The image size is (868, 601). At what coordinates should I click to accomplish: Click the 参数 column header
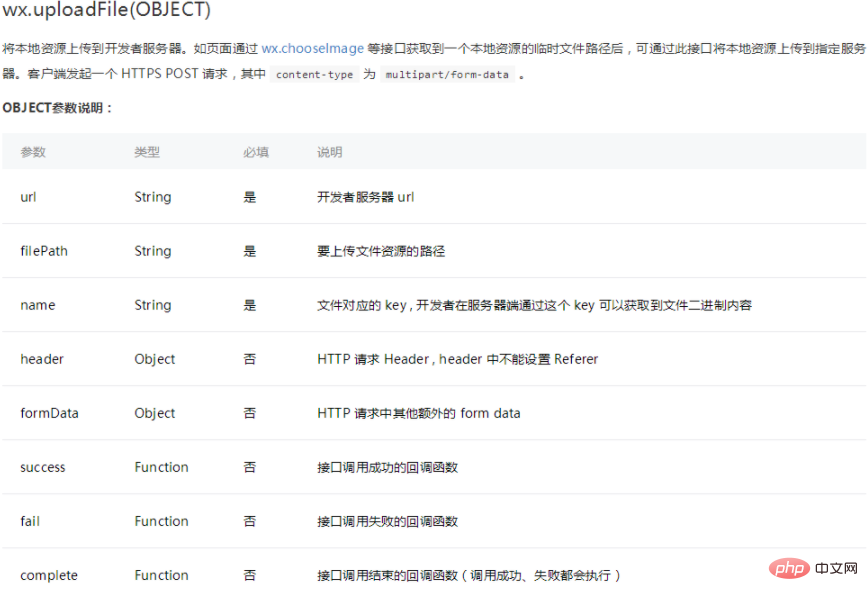pos(33,152)
